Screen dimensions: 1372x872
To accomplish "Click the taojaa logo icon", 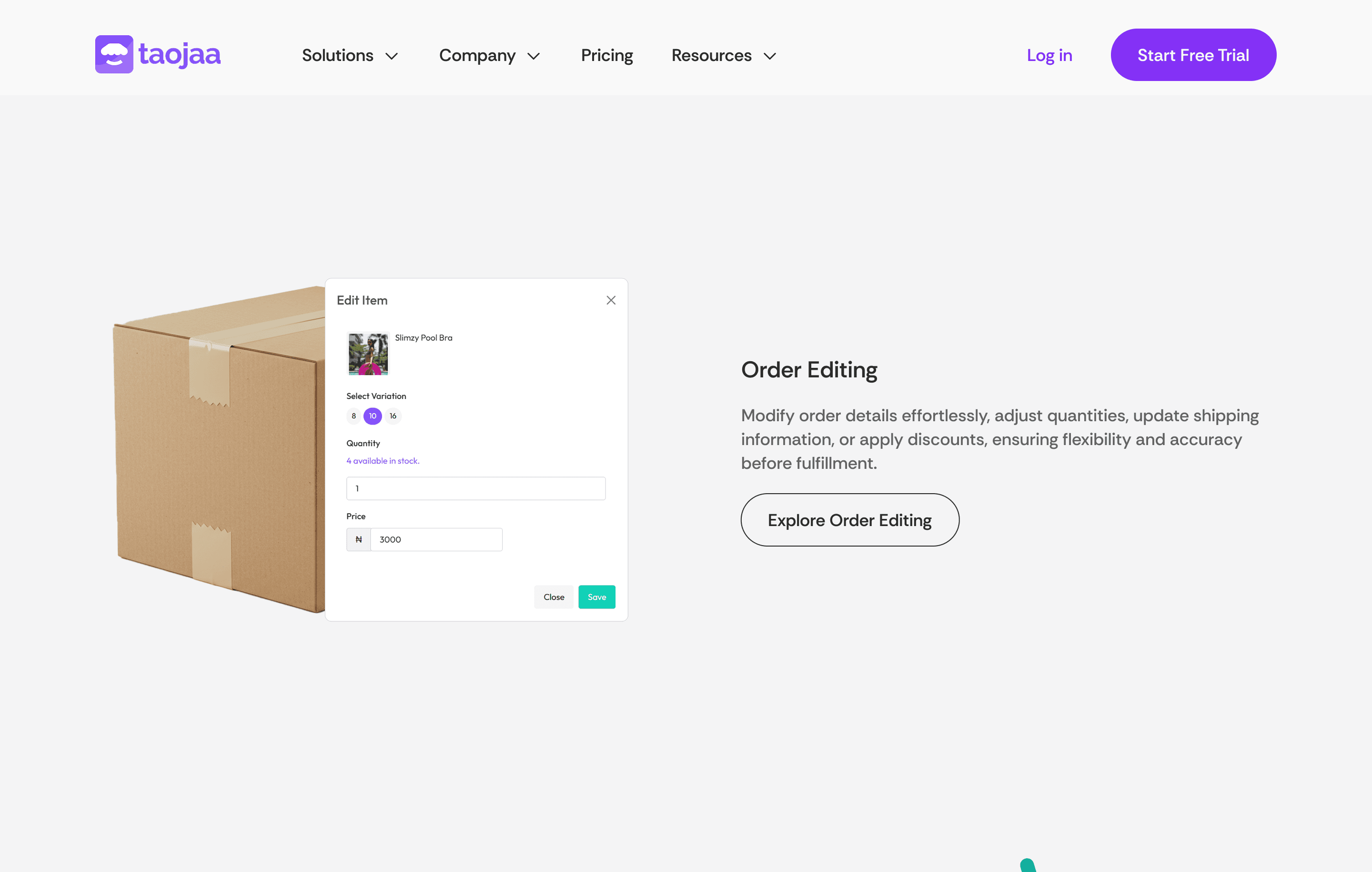I will pyautogui.click(x=114, y=55).
